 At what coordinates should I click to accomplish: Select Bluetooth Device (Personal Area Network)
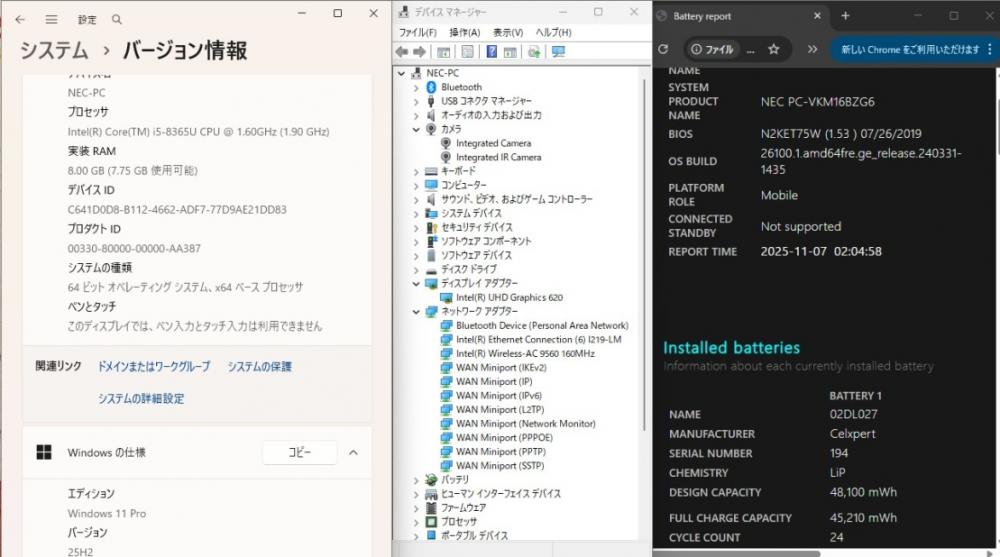[x=542, y=326]
